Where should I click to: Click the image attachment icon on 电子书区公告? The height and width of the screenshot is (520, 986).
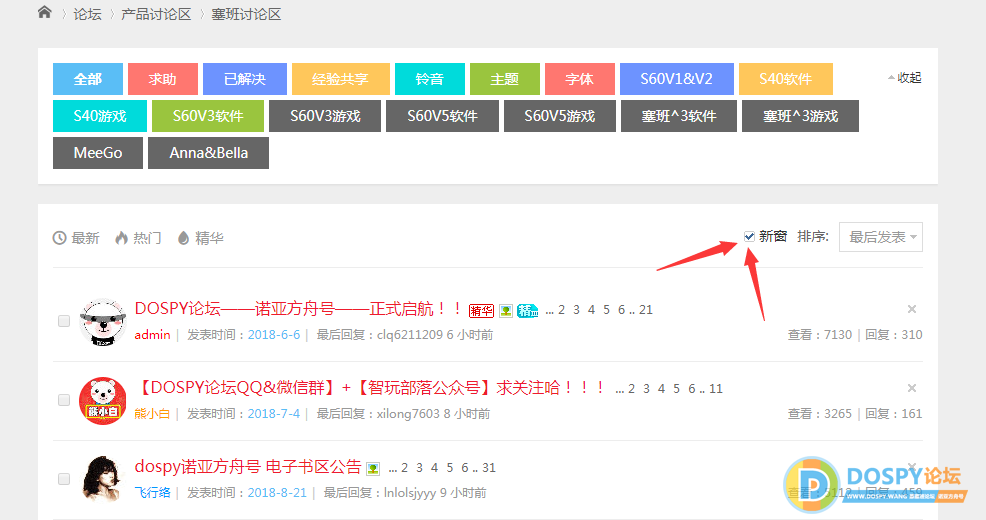coord(373,468)
